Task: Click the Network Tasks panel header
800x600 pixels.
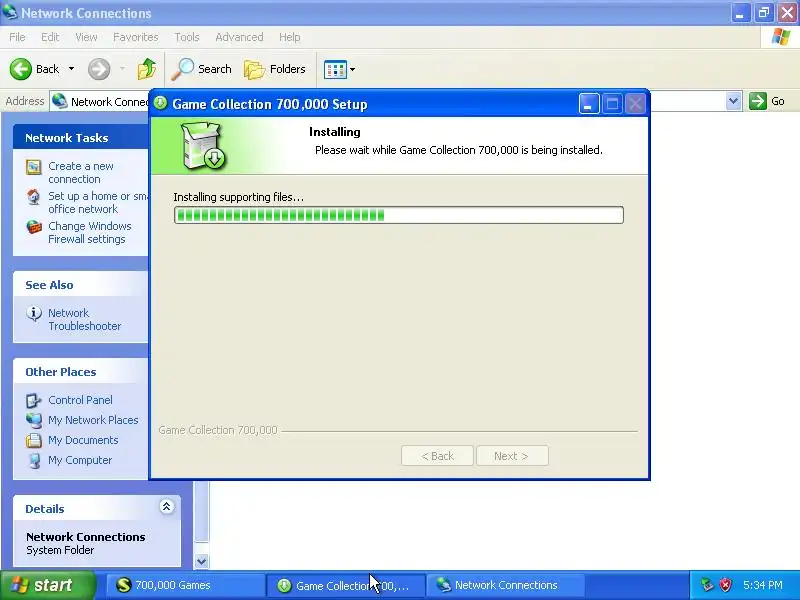Action: pyautogui.click(x=81, y=138)
